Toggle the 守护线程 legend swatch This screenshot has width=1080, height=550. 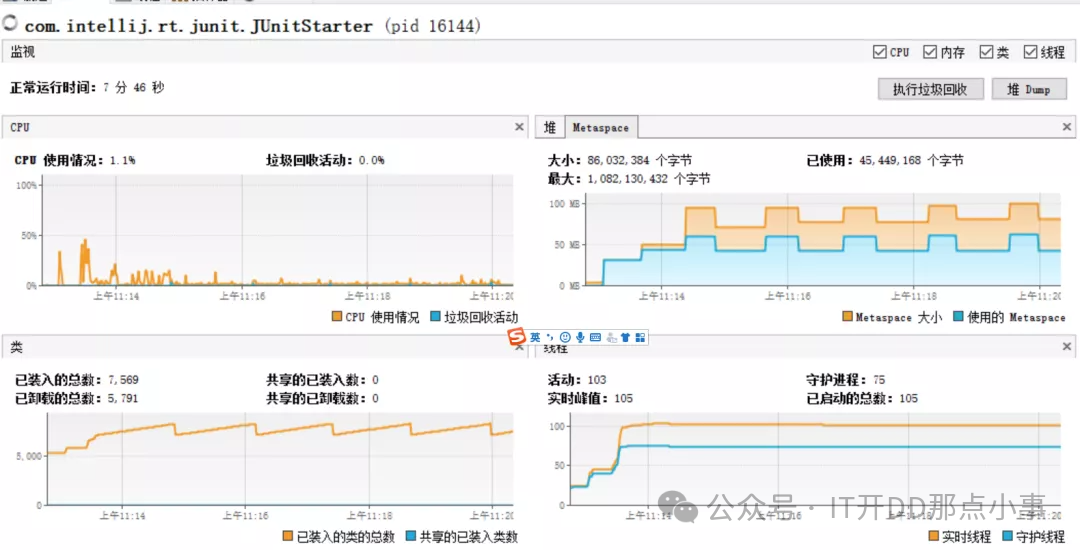[x=1008, y=537]
